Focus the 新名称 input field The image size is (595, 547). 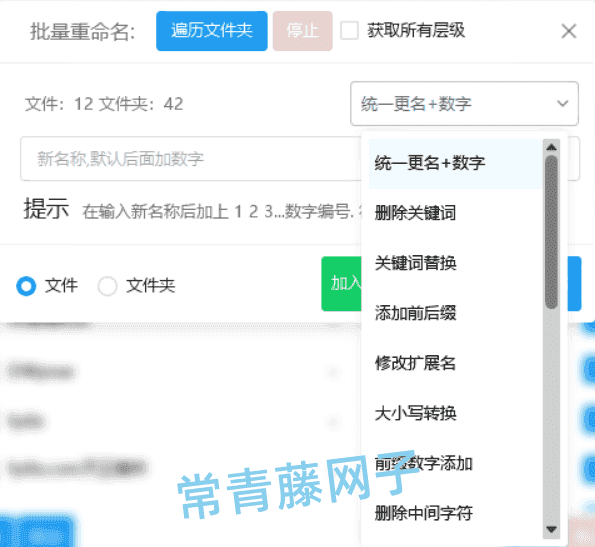[x=191, y=159]
